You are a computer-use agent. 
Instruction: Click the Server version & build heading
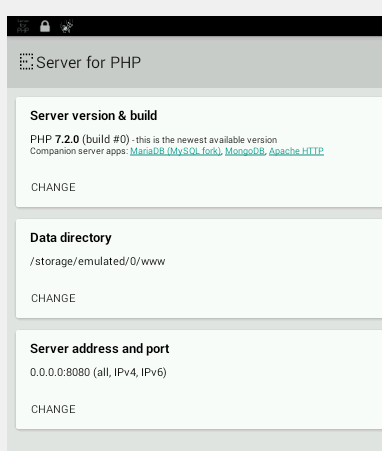click(x=94, y=116)
